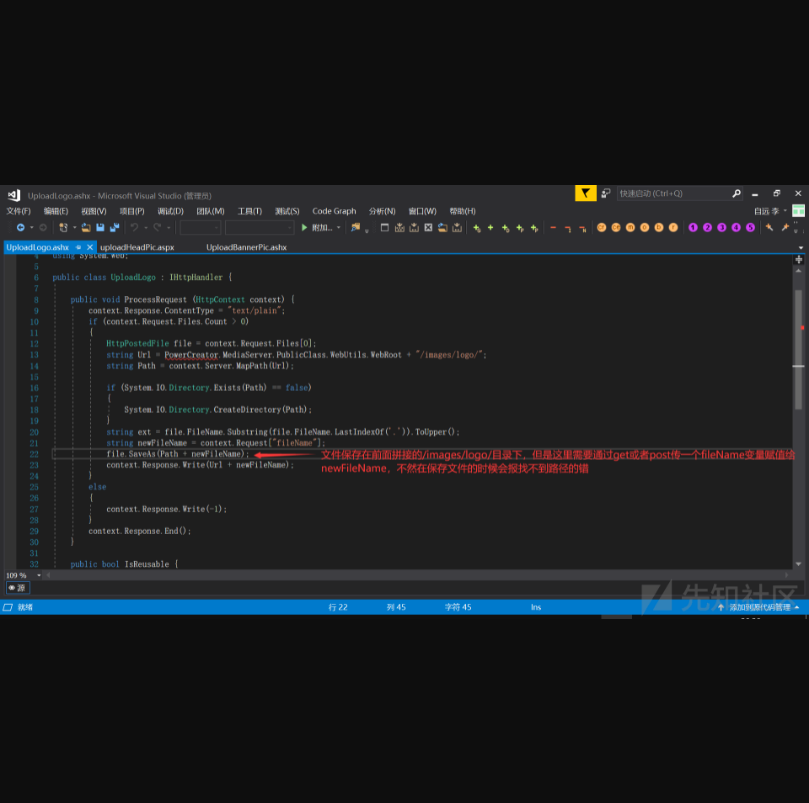Close the UploadLogo.ashx editor tab
Screen dimensions: 809x803
pos(89,247)
